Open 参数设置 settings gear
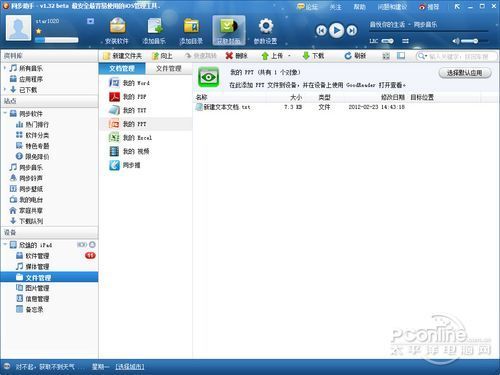The image size is (500, 375). pos(265,31)
